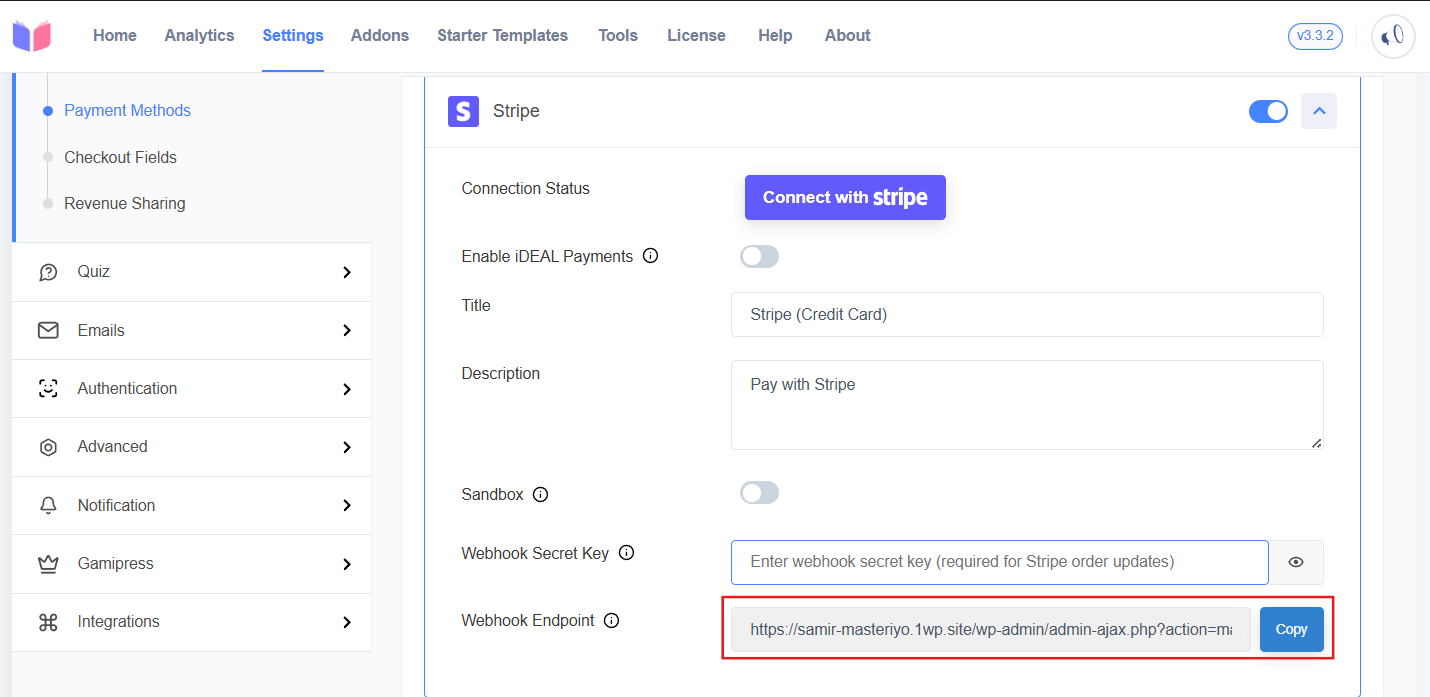Disable the Stripe payment method toggle
This screenshot has width=1430, height=697.
[x=1268, y=111]
